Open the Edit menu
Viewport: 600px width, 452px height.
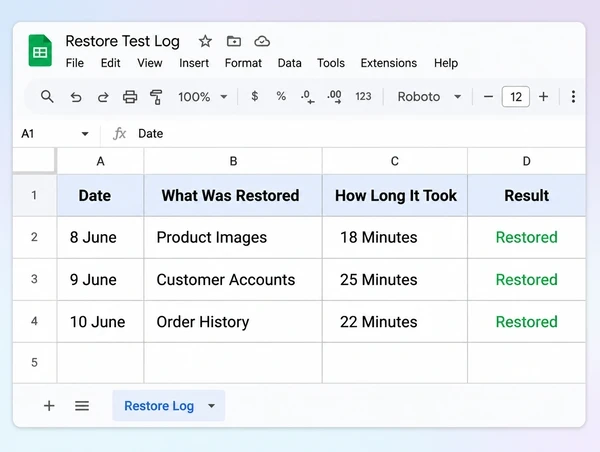[x=110, y=63]
